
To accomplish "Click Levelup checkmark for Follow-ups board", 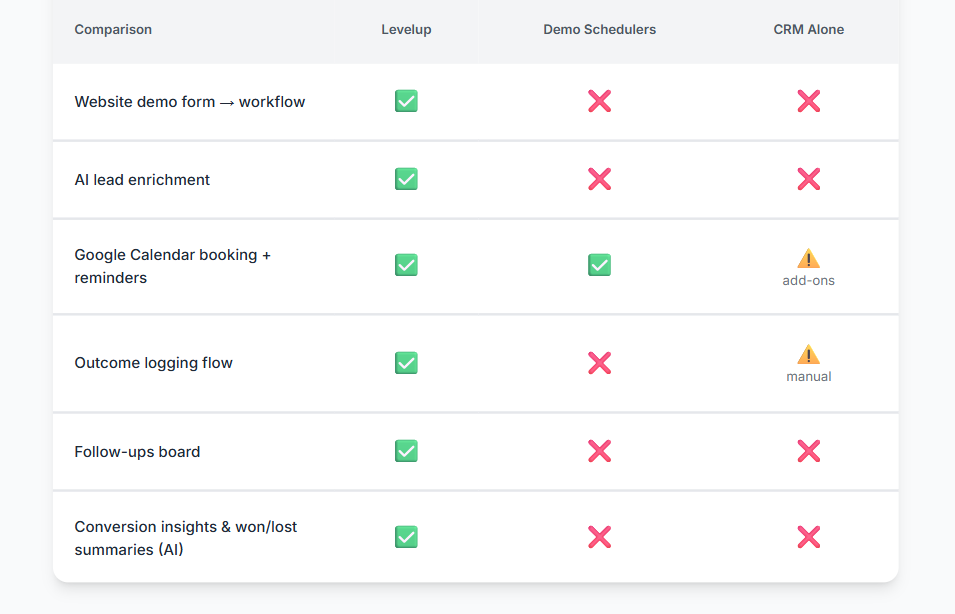I will 406,451.
